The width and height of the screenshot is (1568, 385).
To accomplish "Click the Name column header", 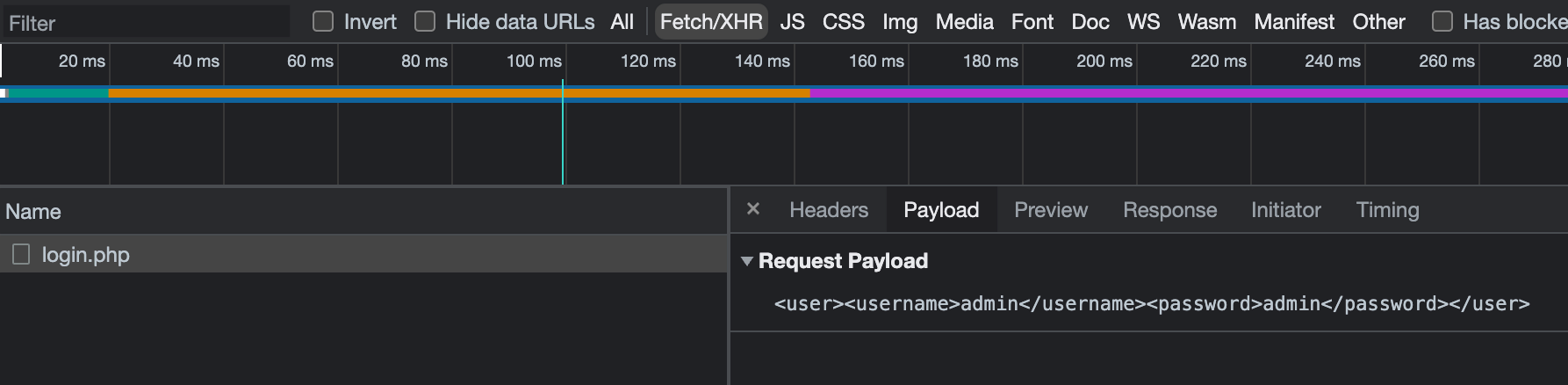I will click(363, 212).
